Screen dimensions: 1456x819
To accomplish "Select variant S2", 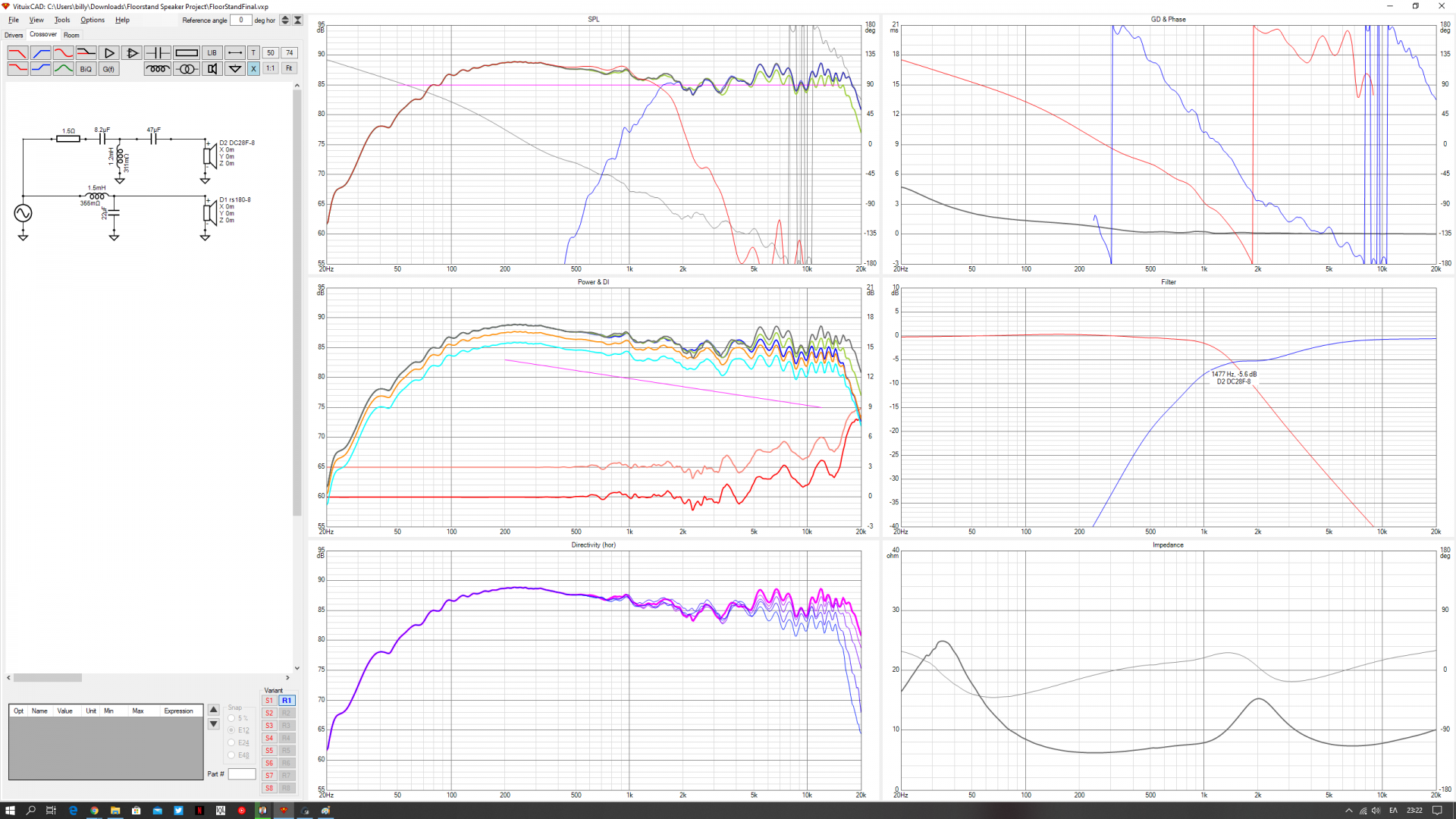I will (269, 713).
